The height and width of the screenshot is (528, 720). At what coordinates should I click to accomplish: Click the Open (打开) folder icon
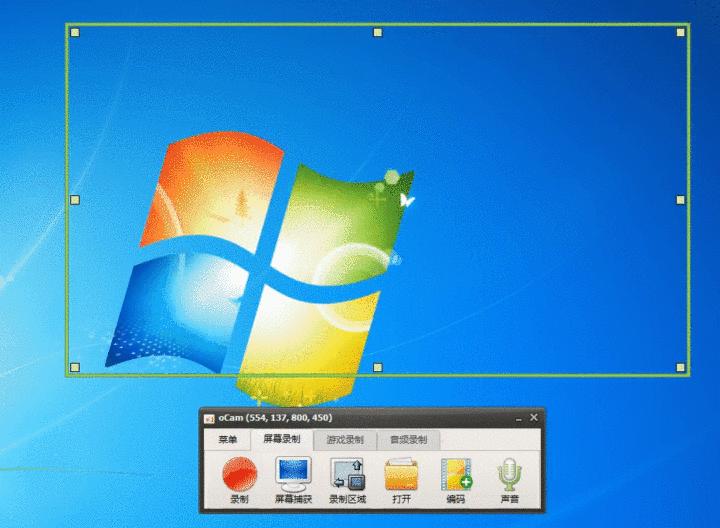[401, 480]
